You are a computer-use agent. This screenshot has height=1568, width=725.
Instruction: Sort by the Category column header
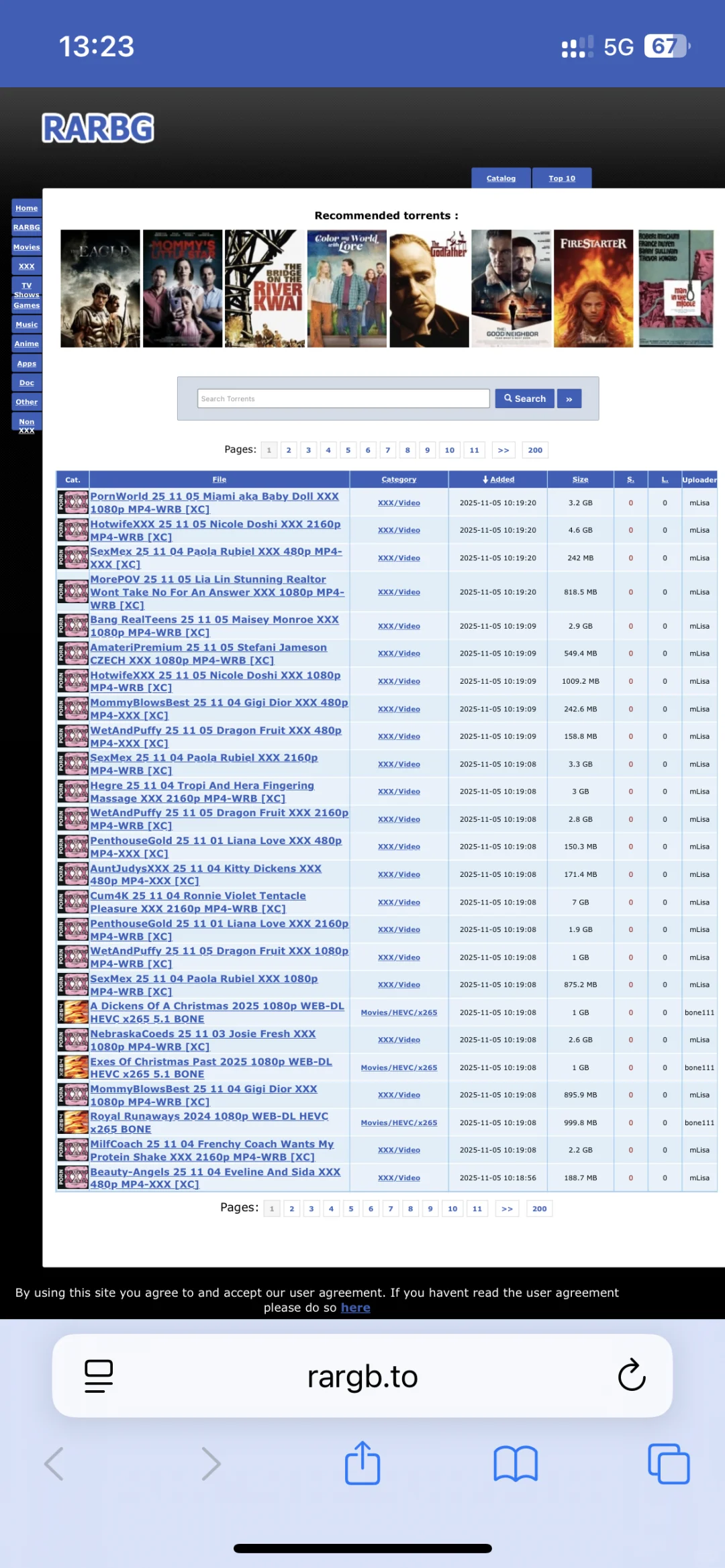(399, 479)
